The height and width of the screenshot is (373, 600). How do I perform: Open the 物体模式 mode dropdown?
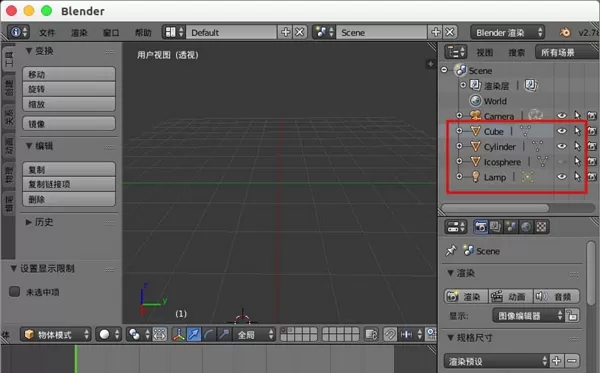(56, 334)
